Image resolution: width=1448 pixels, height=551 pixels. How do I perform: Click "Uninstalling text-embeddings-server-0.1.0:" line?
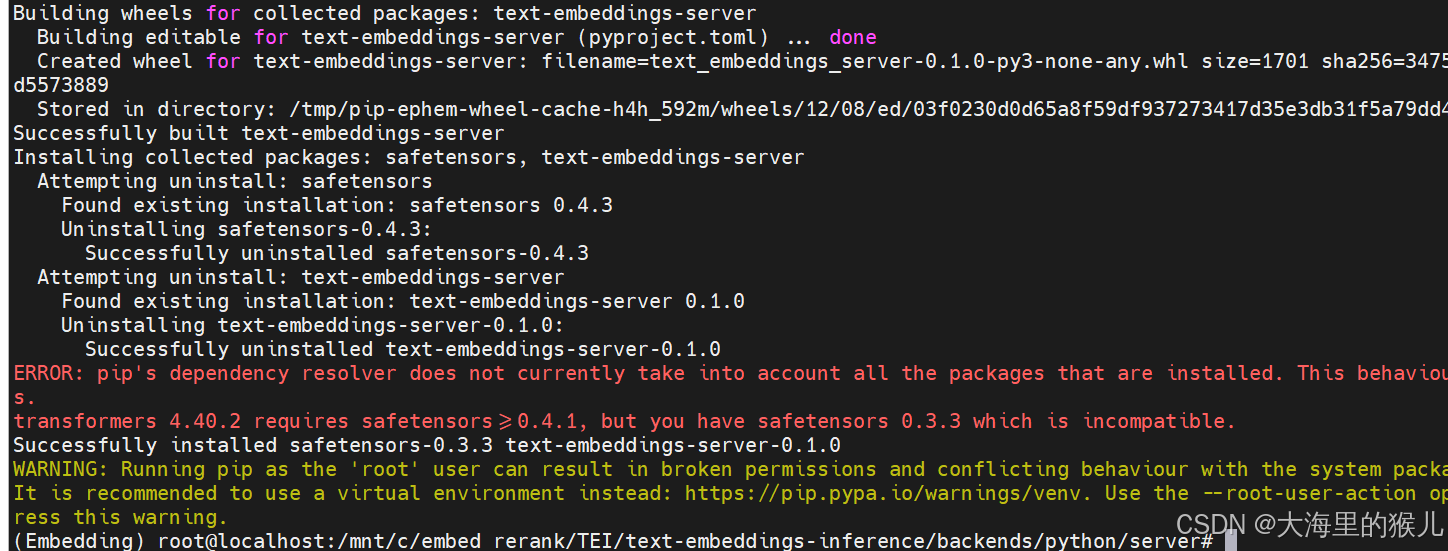[x=312, y=325]
